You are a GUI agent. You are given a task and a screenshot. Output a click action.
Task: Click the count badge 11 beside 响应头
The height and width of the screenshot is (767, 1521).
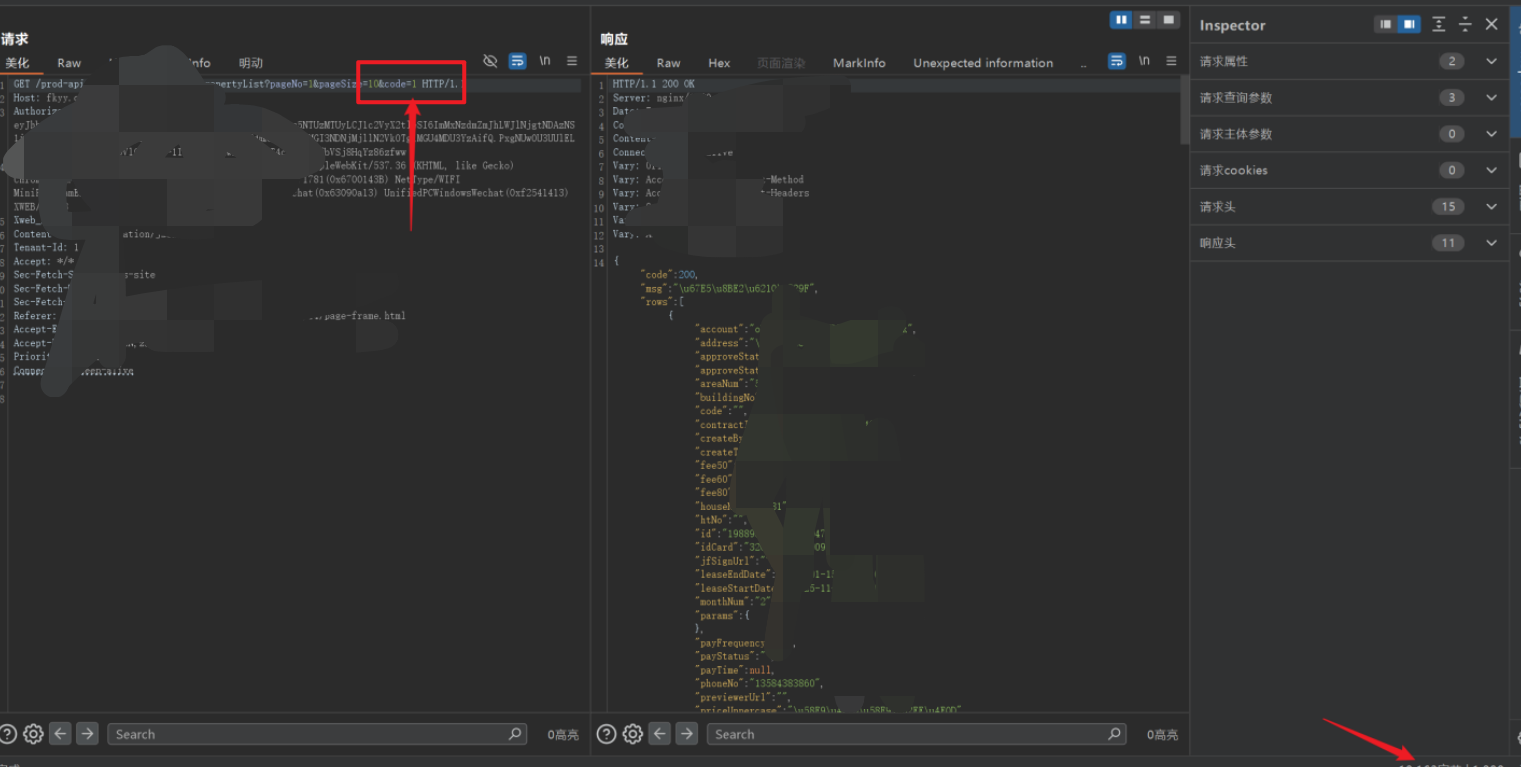click(x=1447, y=243)
